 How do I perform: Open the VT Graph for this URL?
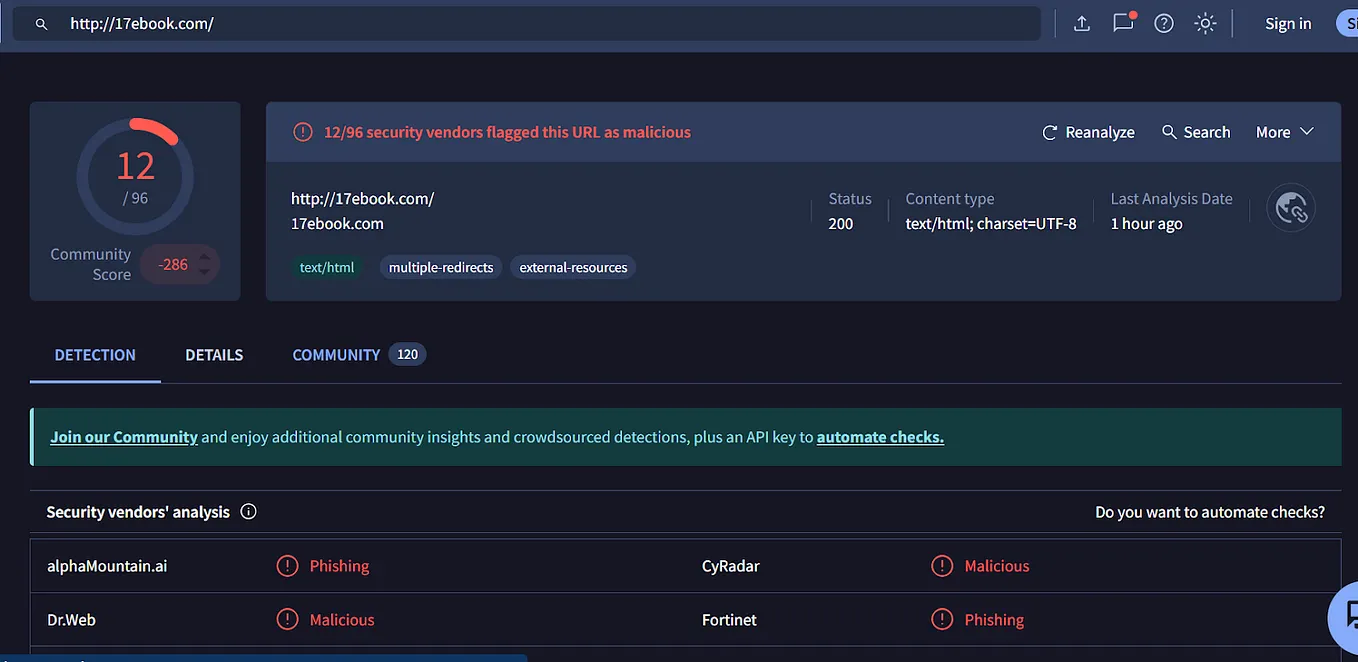click(1290, 208)
